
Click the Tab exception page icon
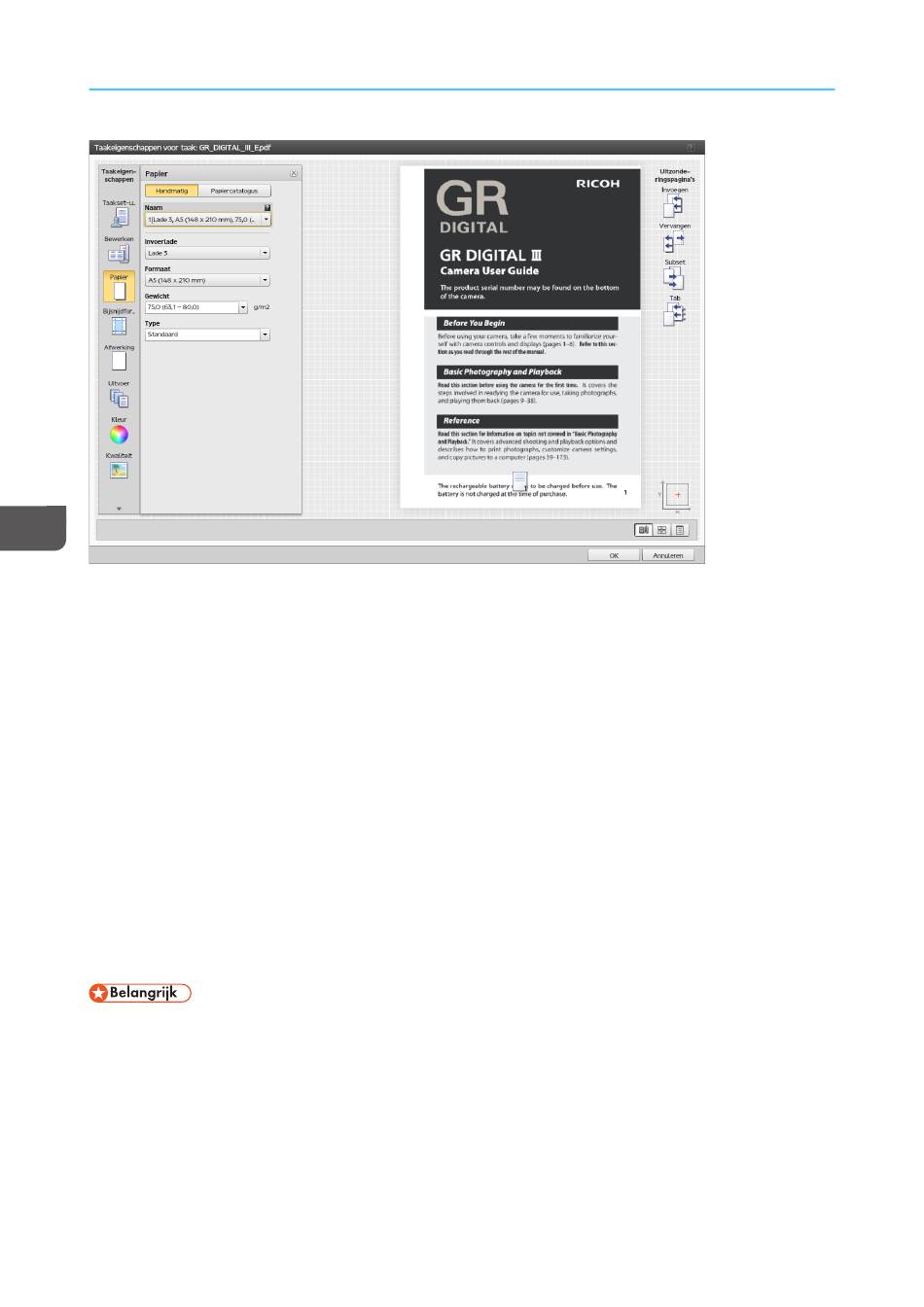pos(674,314)
